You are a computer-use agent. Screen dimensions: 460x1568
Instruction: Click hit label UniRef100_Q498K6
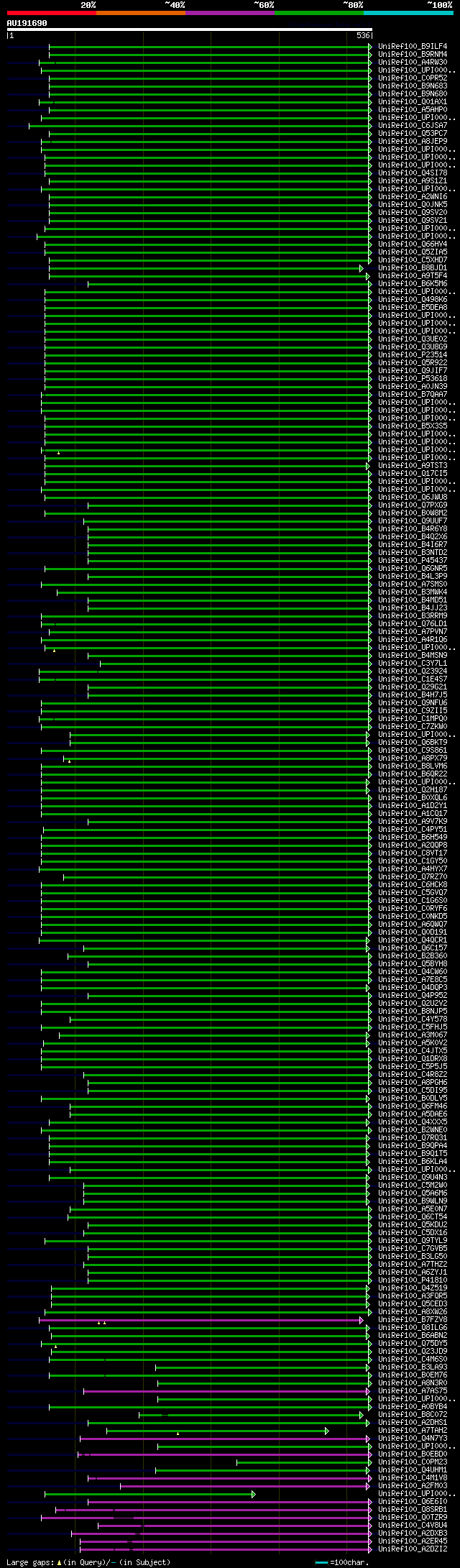pos(413,299)
